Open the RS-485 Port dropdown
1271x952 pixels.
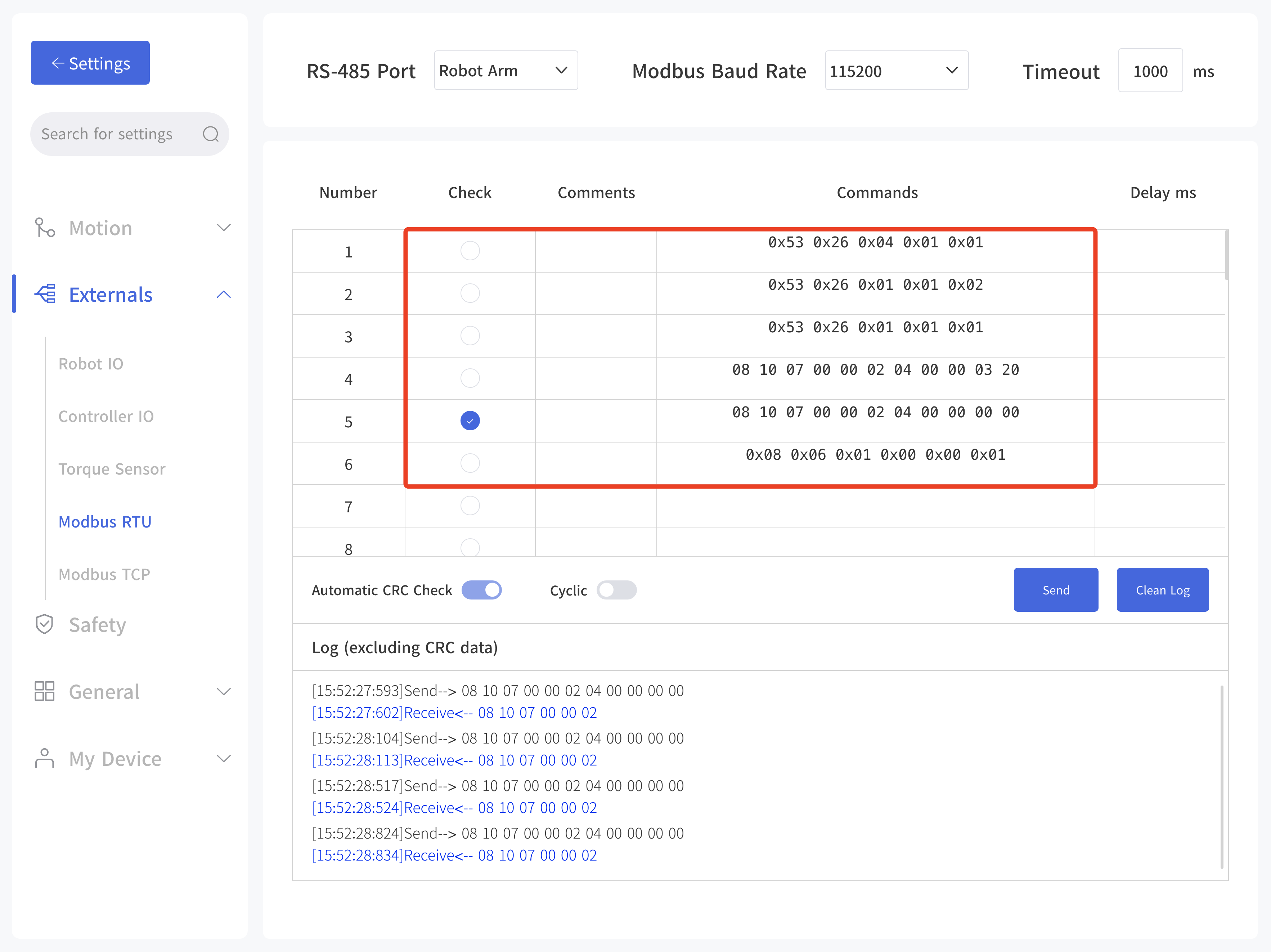[506, 71]
